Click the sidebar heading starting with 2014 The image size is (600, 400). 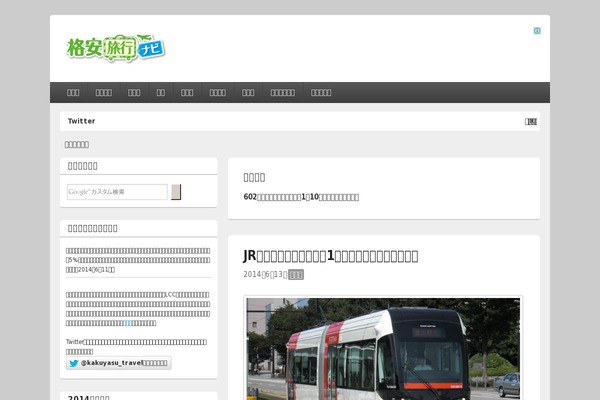click(x=88, y=397)
